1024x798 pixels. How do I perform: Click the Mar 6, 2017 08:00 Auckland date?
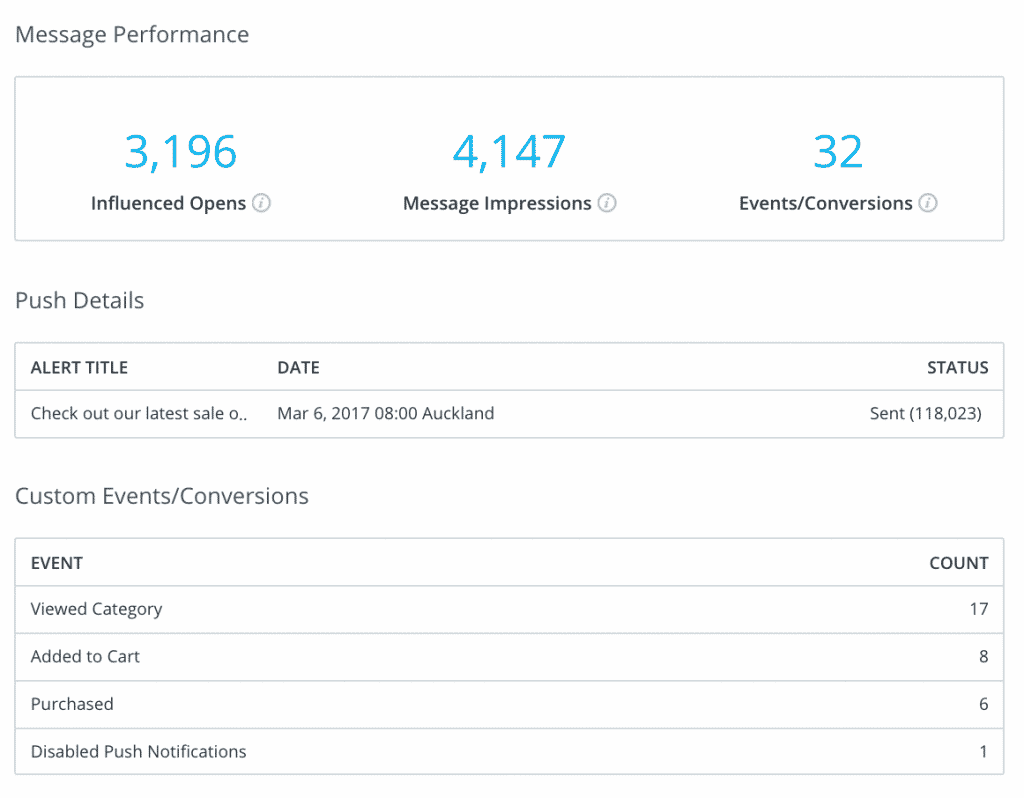coord(385,413)
